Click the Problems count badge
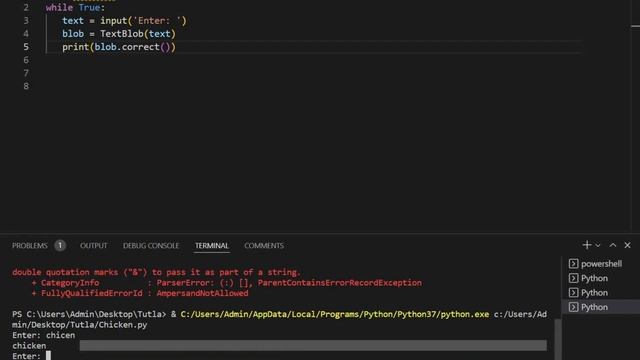The image size is (640, 360). point(60,245)
